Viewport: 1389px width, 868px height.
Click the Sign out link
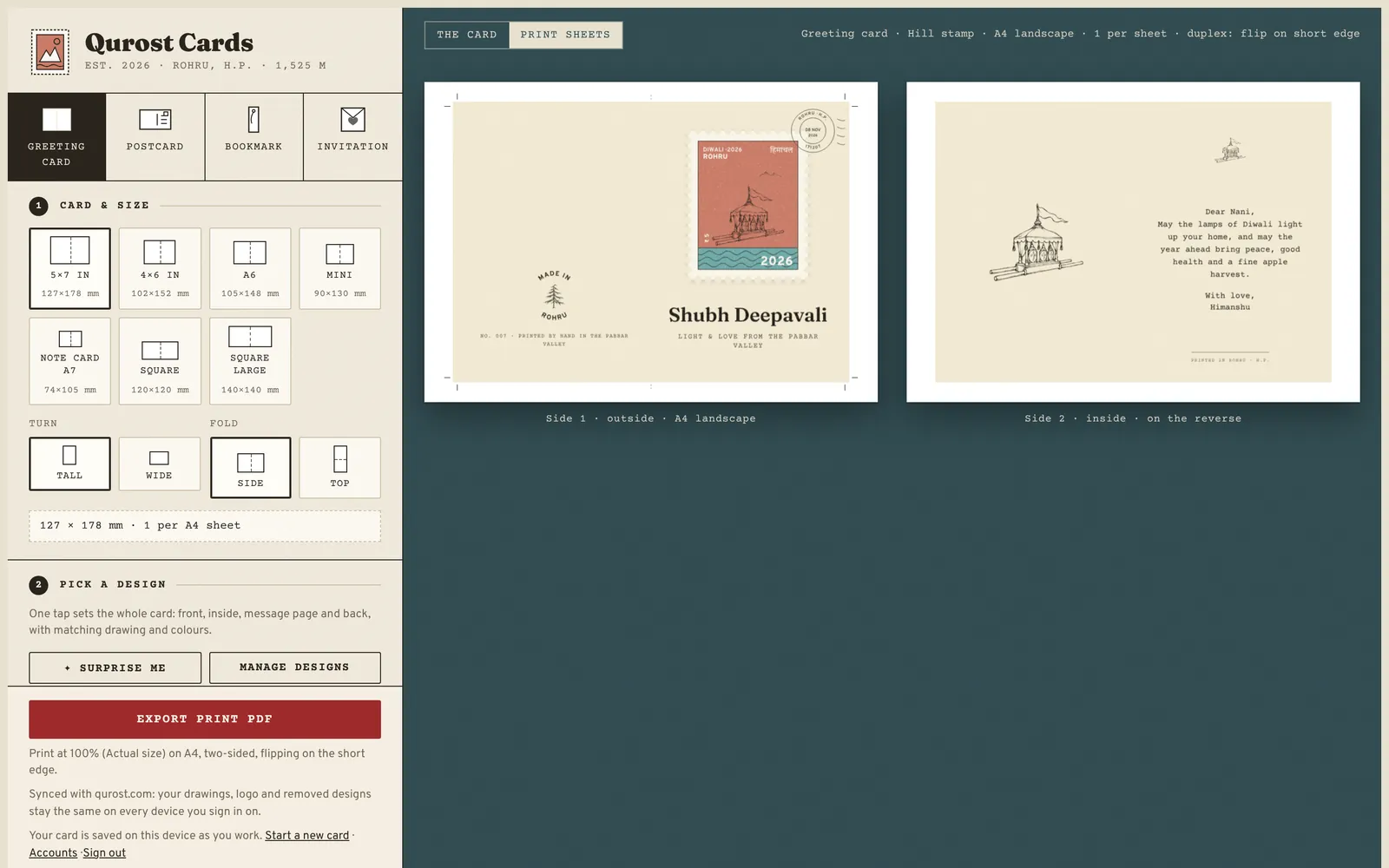click(x=104, y=853)
